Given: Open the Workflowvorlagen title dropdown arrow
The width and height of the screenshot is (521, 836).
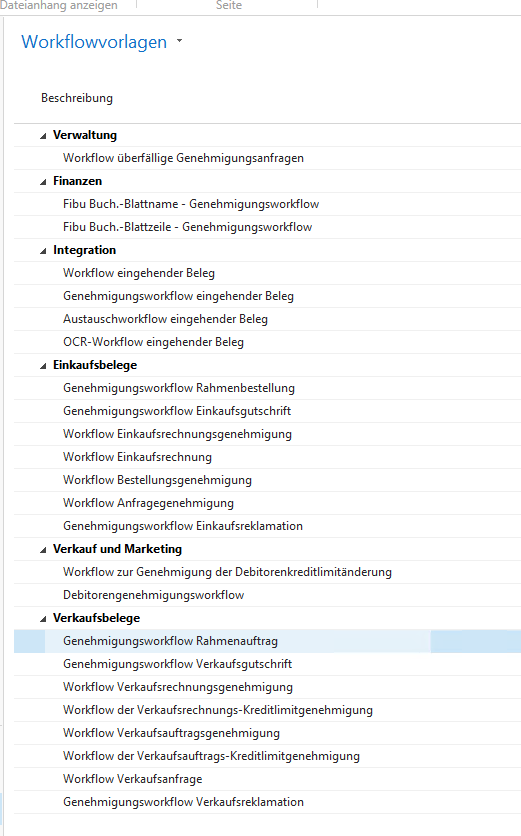Looking at the screenshot, I should click(x=179, y=41).
